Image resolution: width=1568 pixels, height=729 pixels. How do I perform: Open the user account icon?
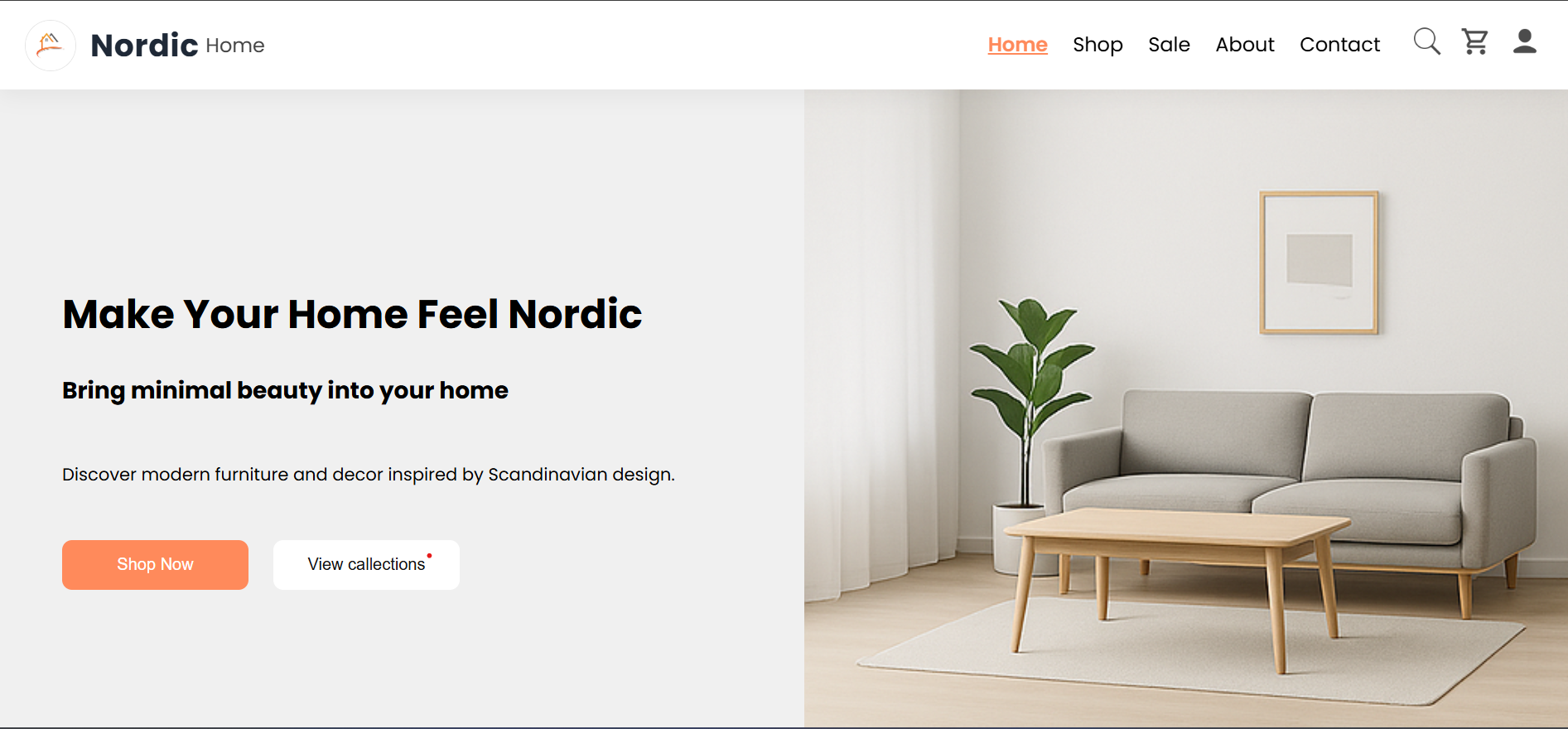coord(1525,41)
